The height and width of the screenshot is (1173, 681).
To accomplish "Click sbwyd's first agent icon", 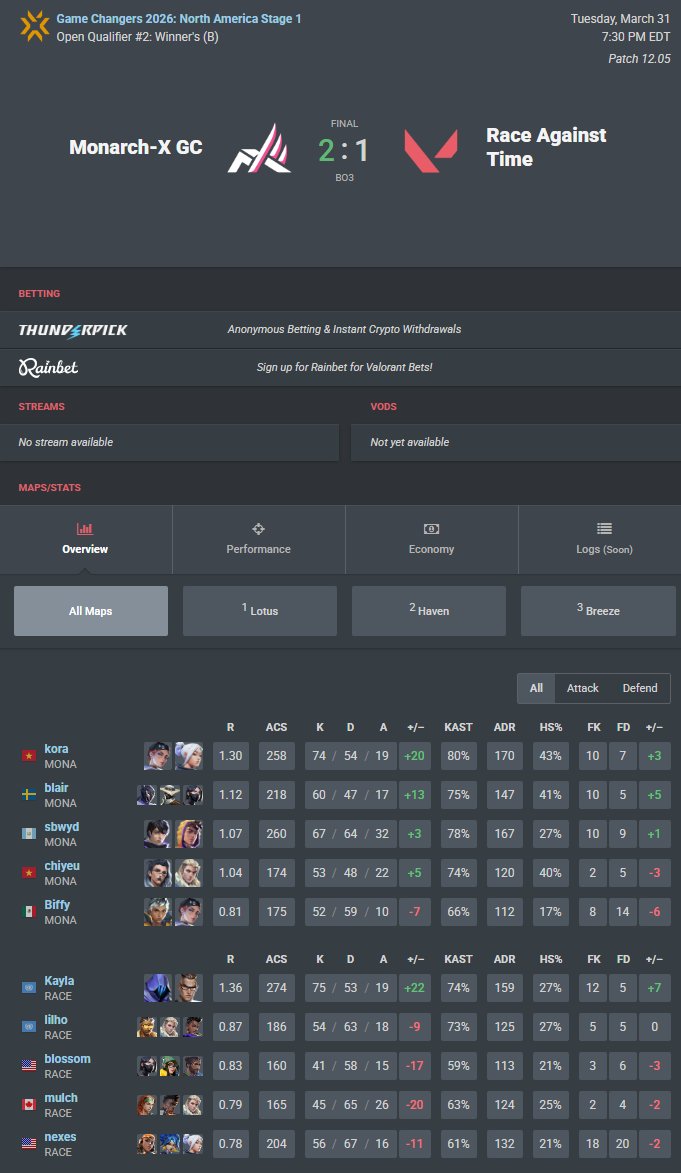I will (157, 834).
